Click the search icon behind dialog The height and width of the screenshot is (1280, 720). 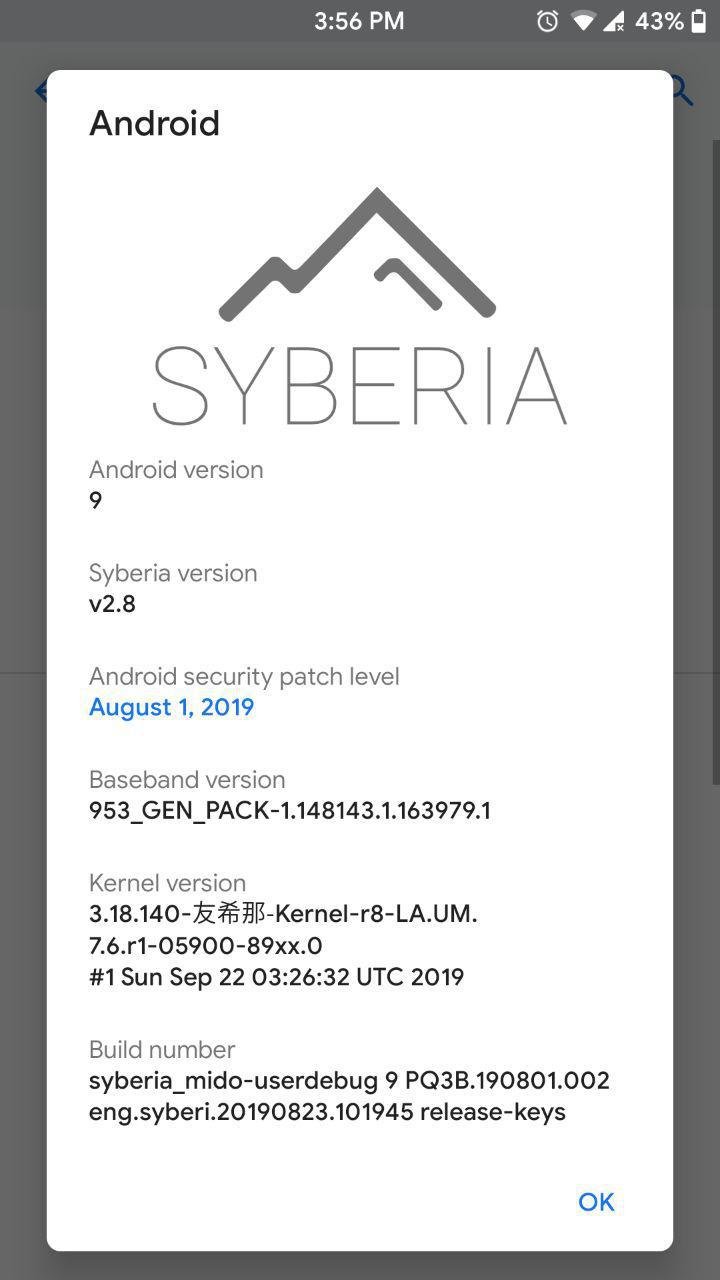click(x=682, y=91)
